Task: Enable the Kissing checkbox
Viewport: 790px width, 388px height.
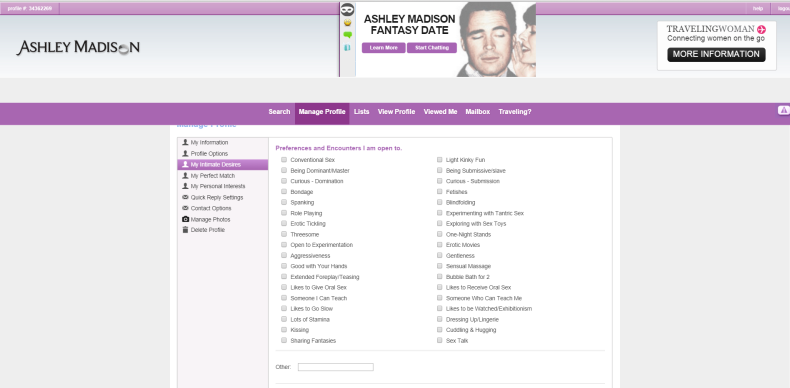Action: (x=284, y=330)
